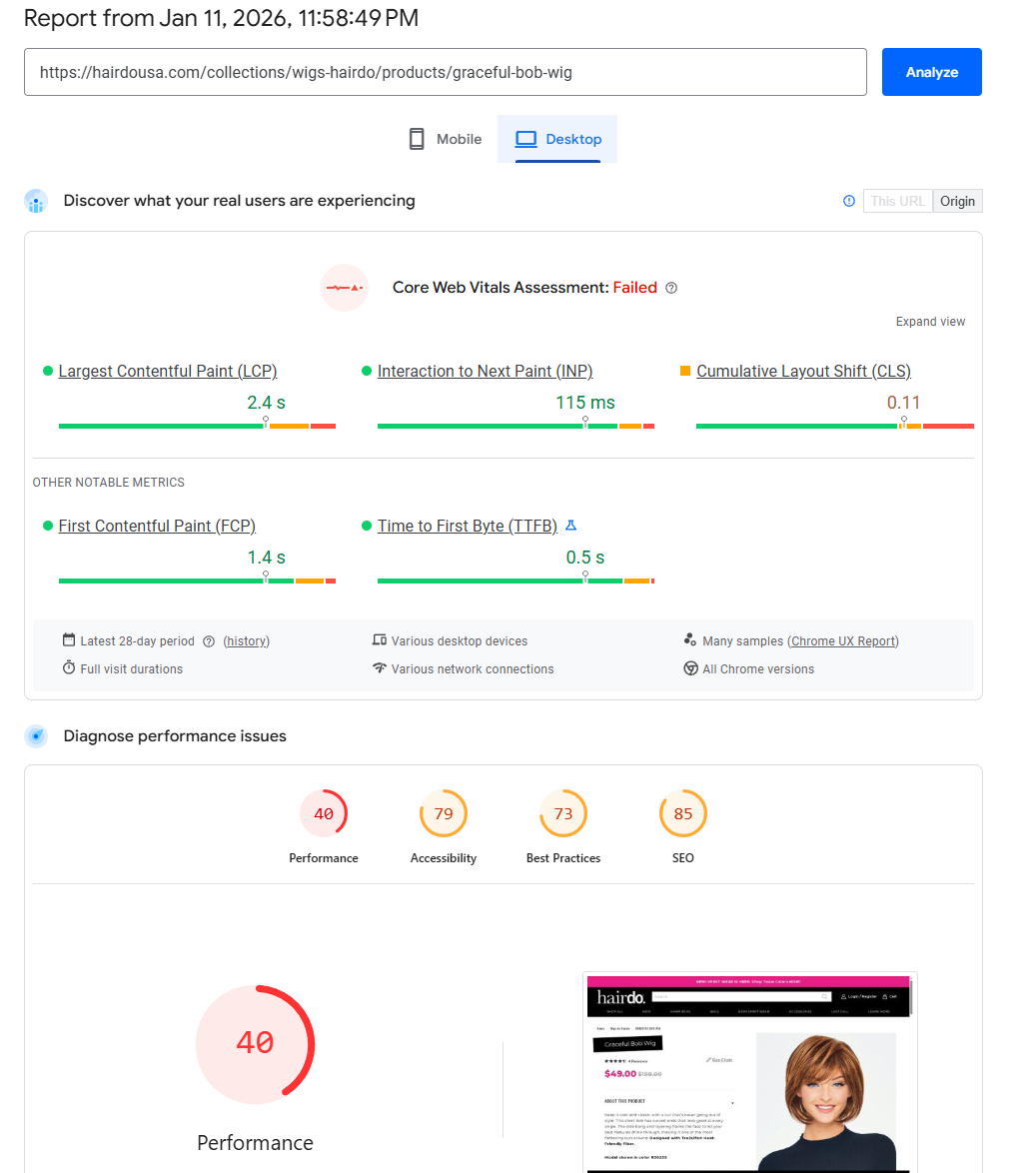Image resolution: width=1036 pixels, height=1173 pixels.
Task: Click the hairdo page screenshot thumbnail
Action: click(749, 1072)
